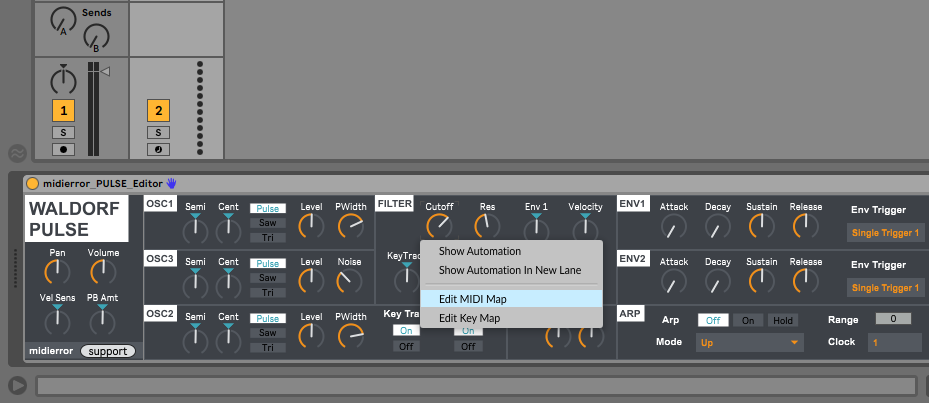
Task: Adjust the Send A knob
Action: tap(63, 20)
